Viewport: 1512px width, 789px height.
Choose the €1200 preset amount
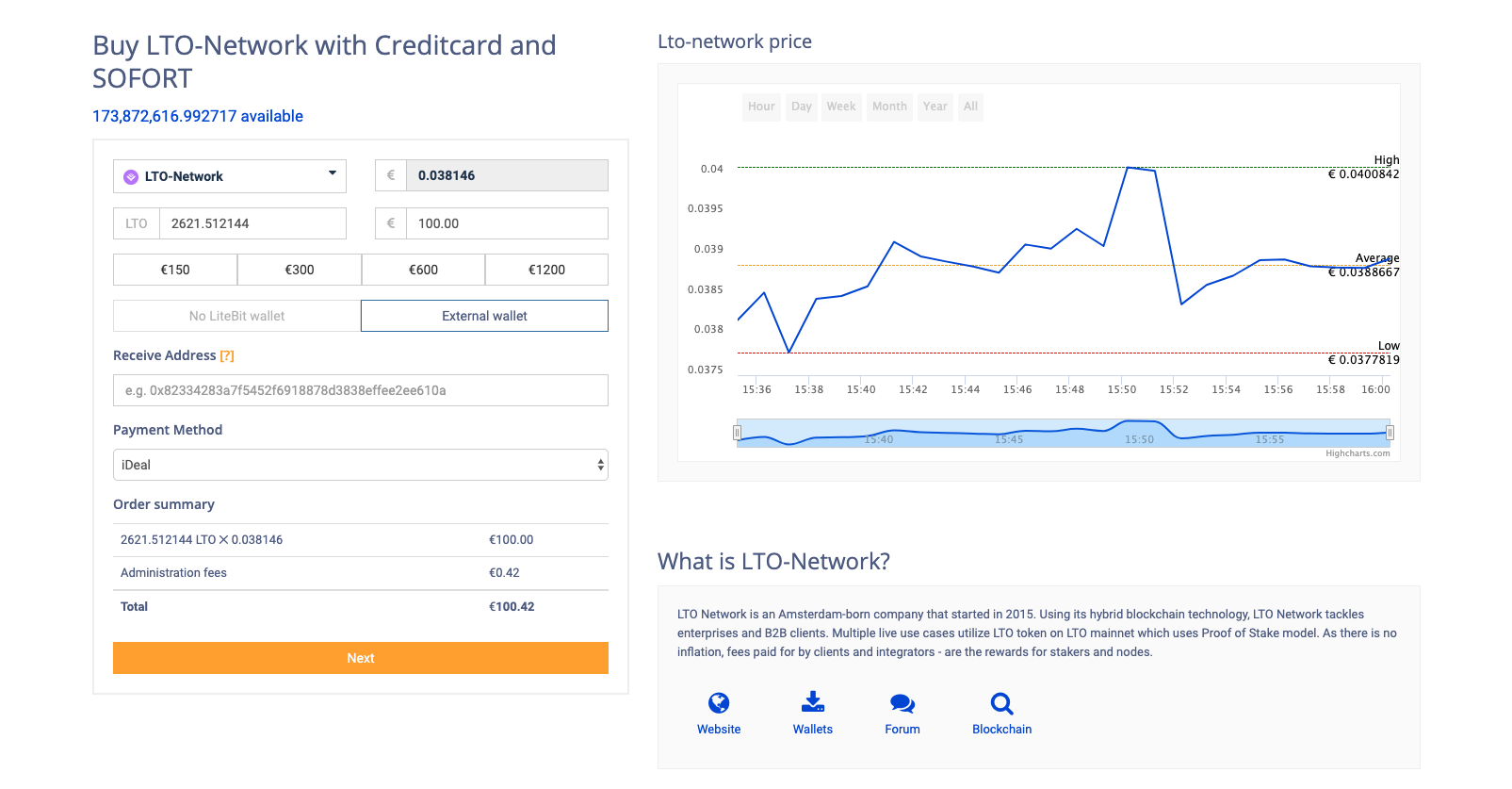pyautogui.click(x=546, y=270)
